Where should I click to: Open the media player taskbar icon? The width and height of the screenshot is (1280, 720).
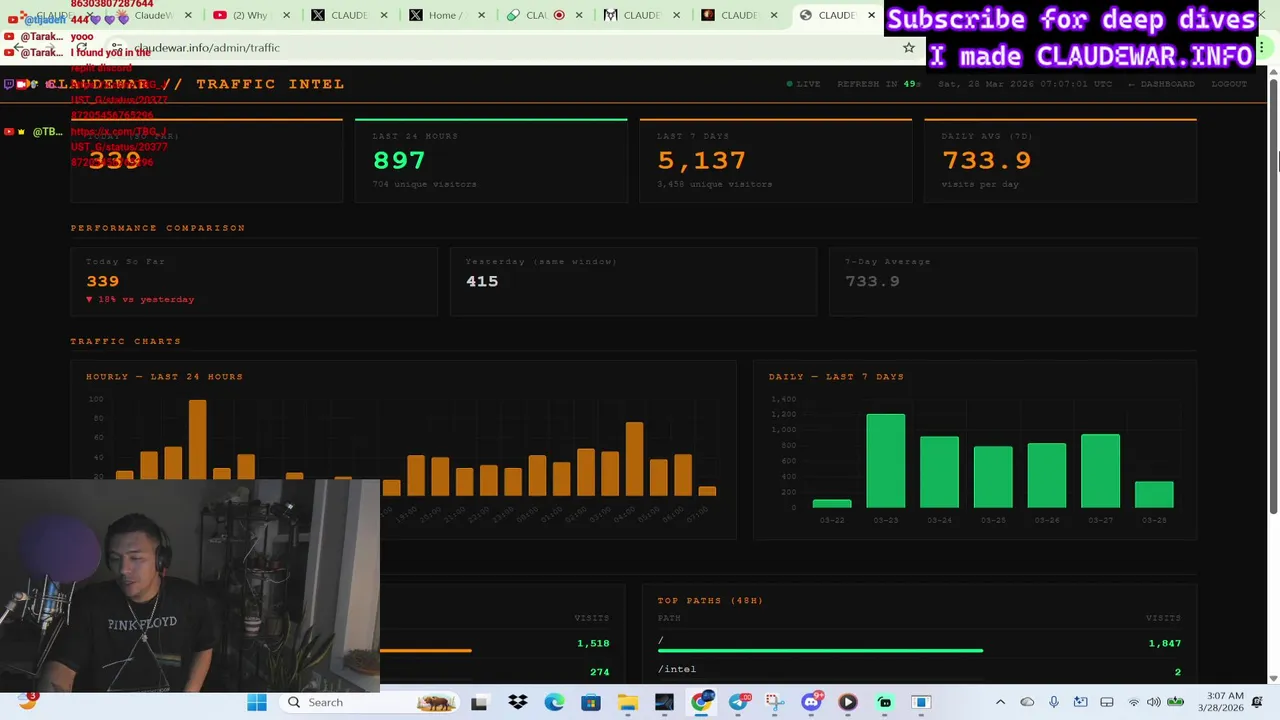pos(848,702)
